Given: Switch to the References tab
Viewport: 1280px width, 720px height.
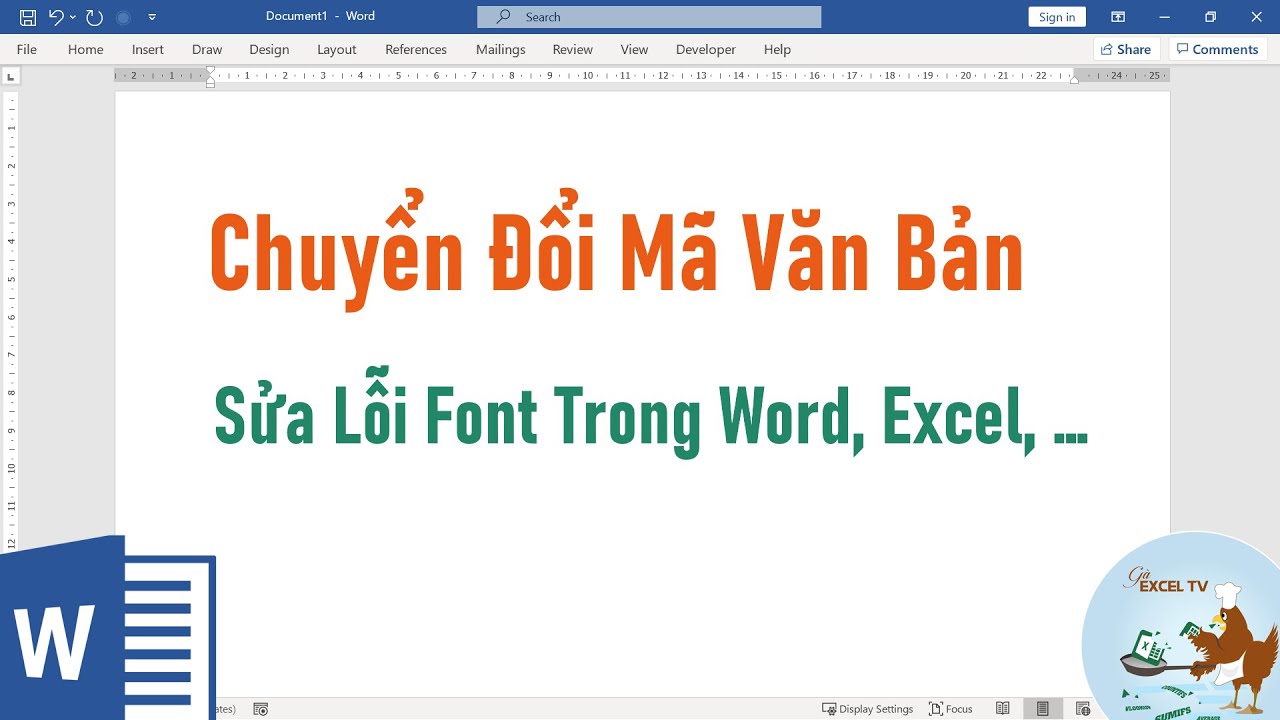Looking at the screenshot, I should 416,49.
